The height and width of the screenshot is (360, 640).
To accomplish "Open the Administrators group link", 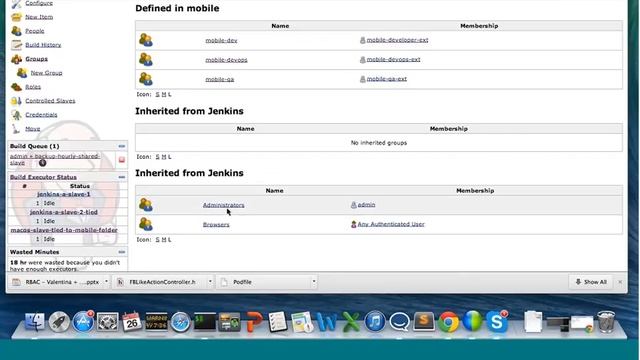I will point(223,205).
